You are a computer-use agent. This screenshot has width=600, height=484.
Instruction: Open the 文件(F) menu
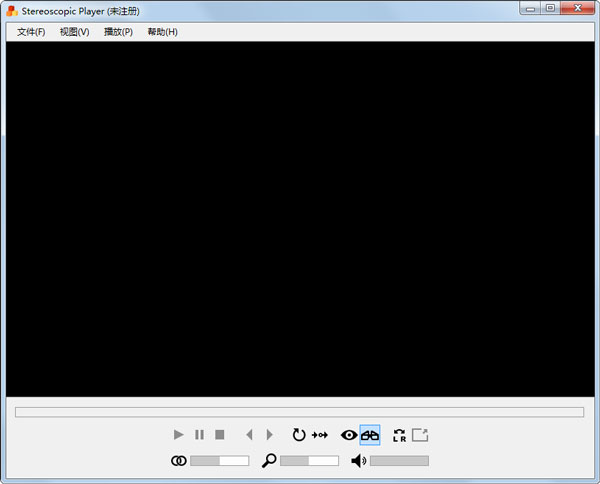(x=31, y=32)
